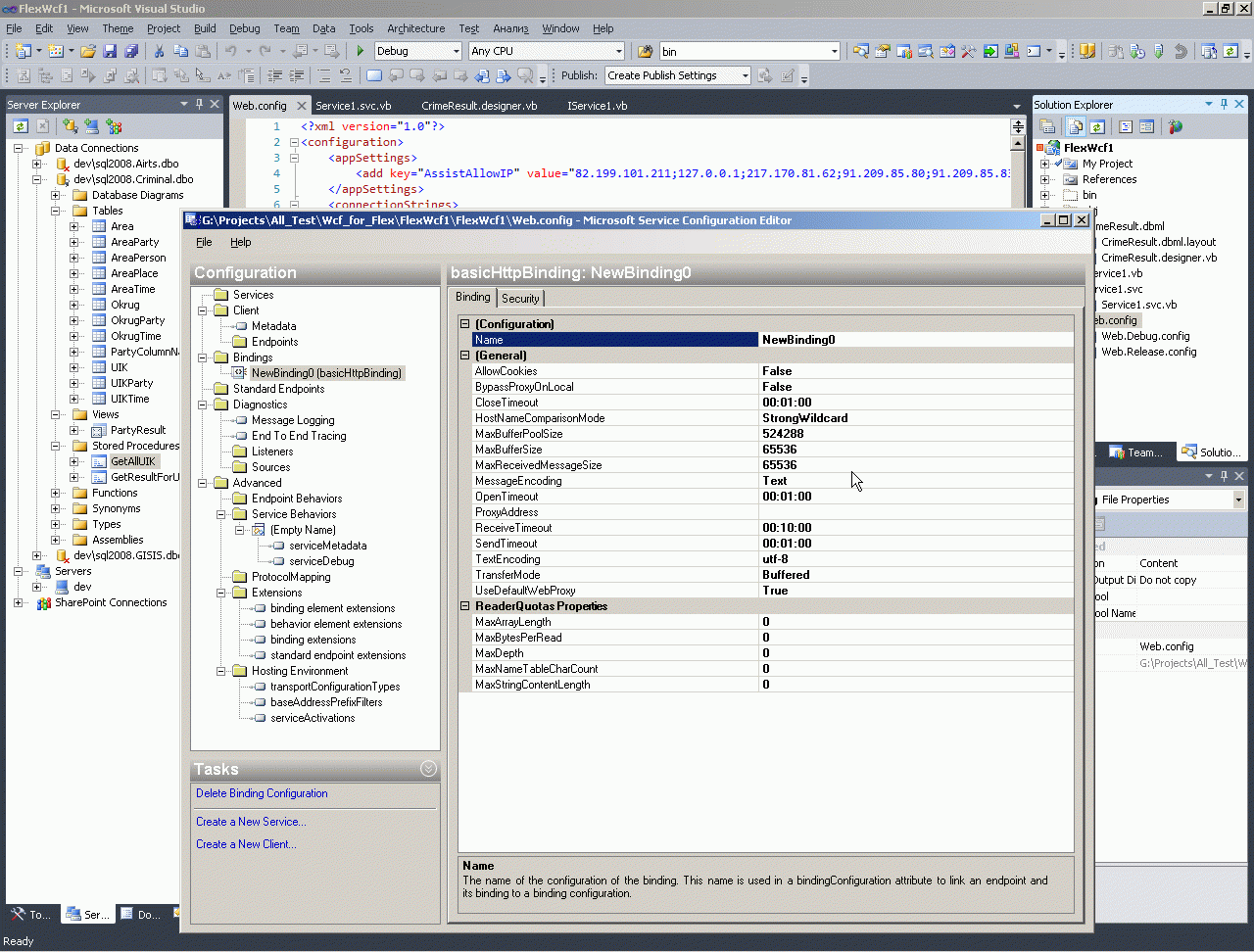This screenshot has height=952, width=1254.
Task: Click Connect to Database icon in Server Explorer
Action: [71, 126]
